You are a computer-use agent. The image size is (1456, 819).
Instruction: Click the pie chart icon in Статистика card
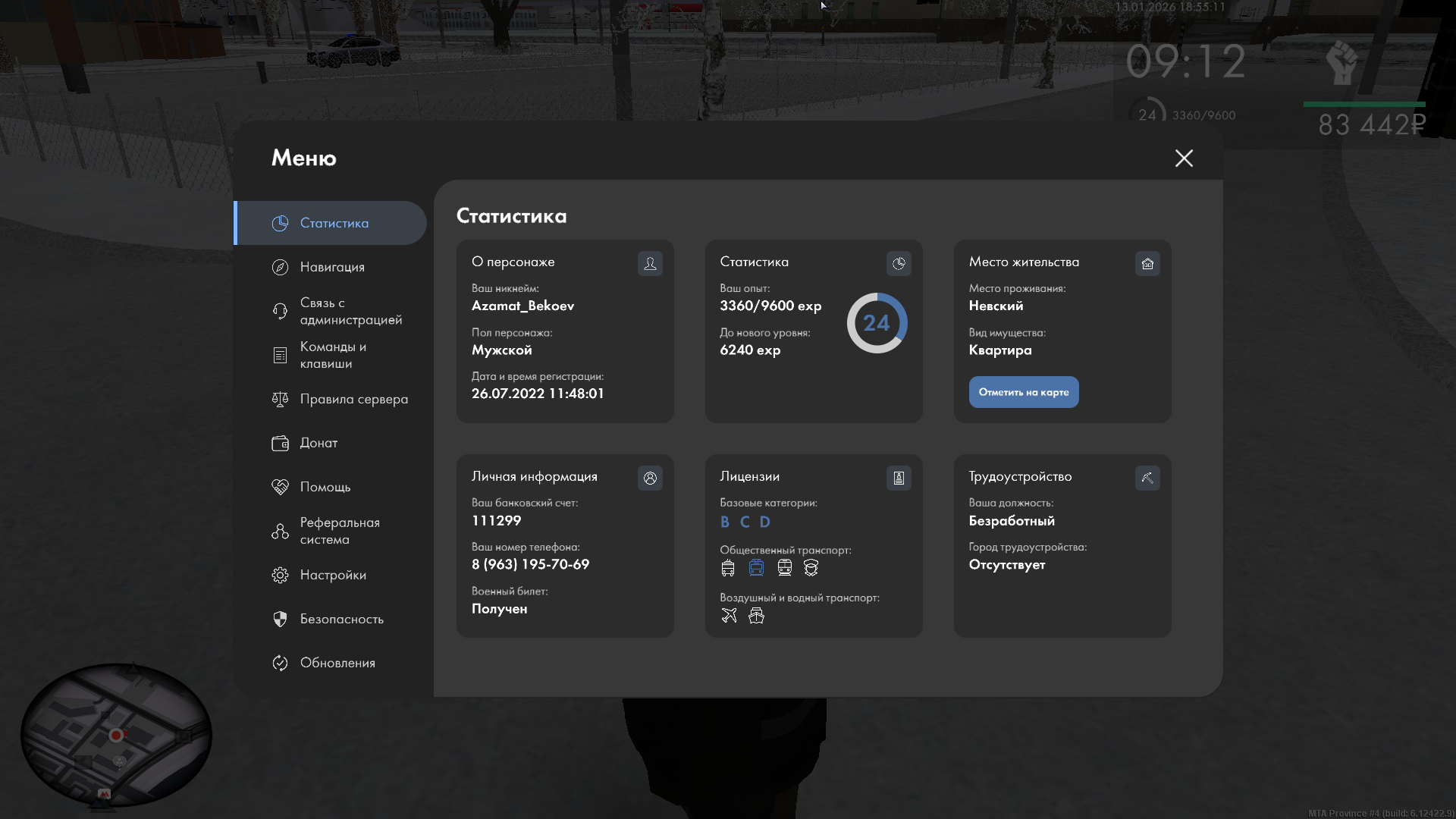tap(899, 263)
